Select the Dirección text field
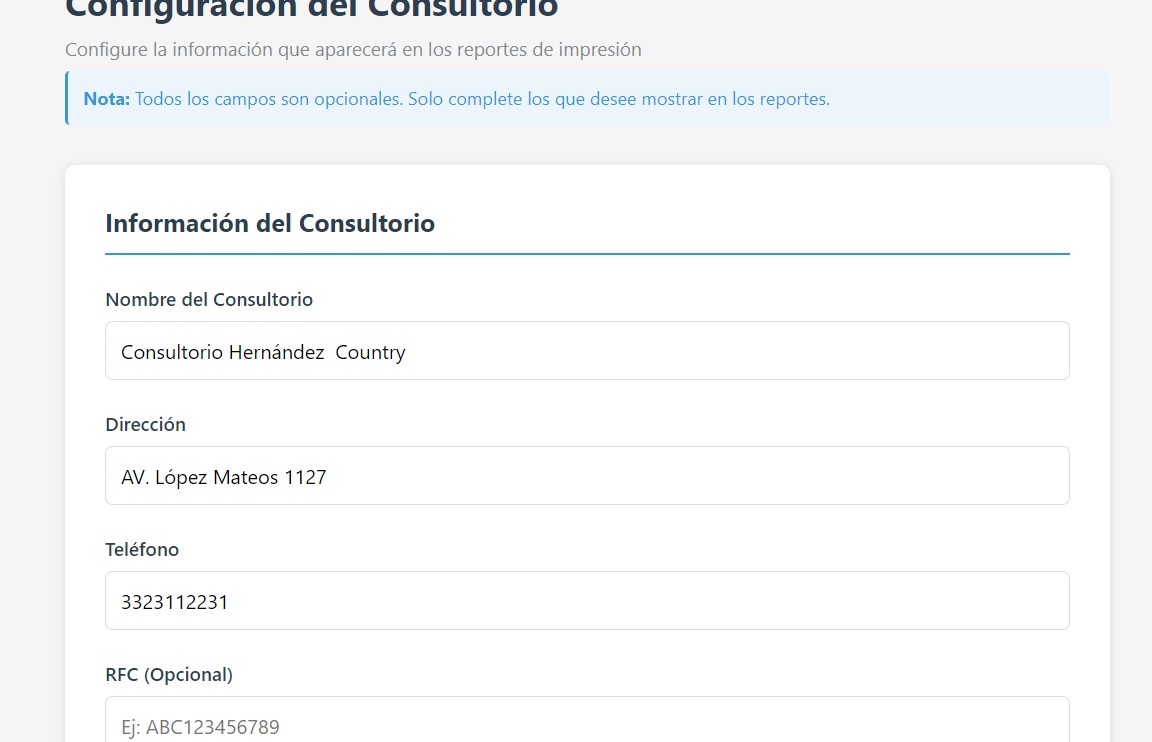The height and width of the screenshot is (742, 1152). pos(587,475)
